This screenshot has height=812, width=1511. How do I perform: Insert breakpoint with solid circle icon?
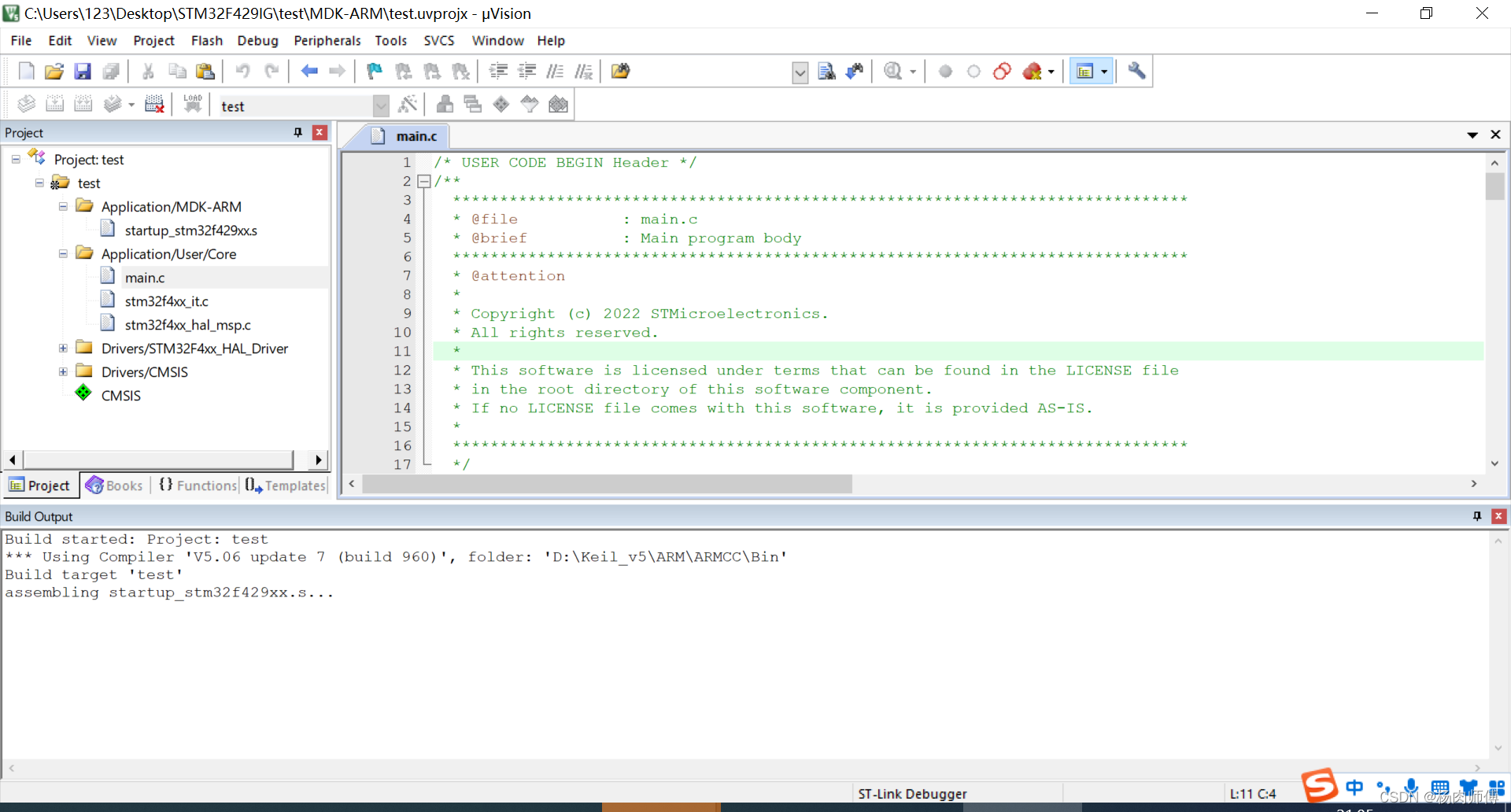(945, 72)
